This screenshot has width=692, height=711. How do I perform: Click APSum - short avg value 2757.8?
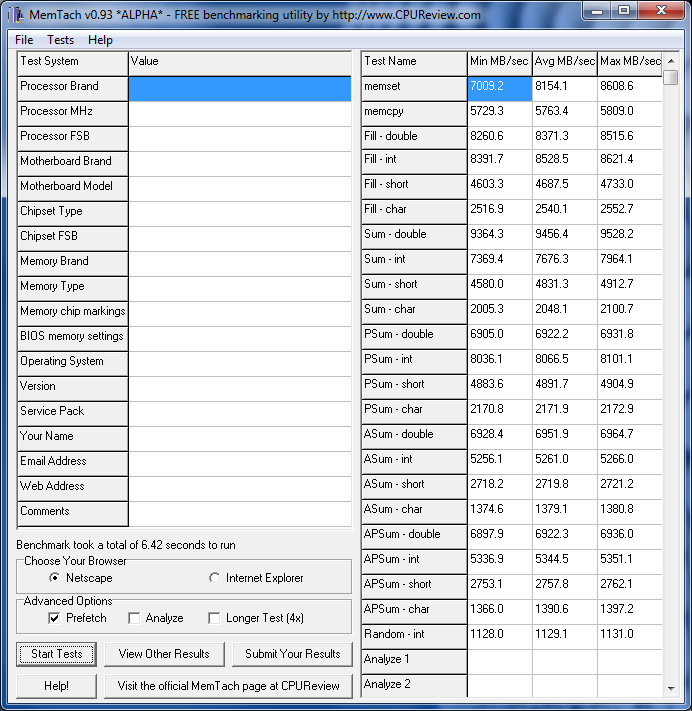pyautogui.click(x=565, y=586)
